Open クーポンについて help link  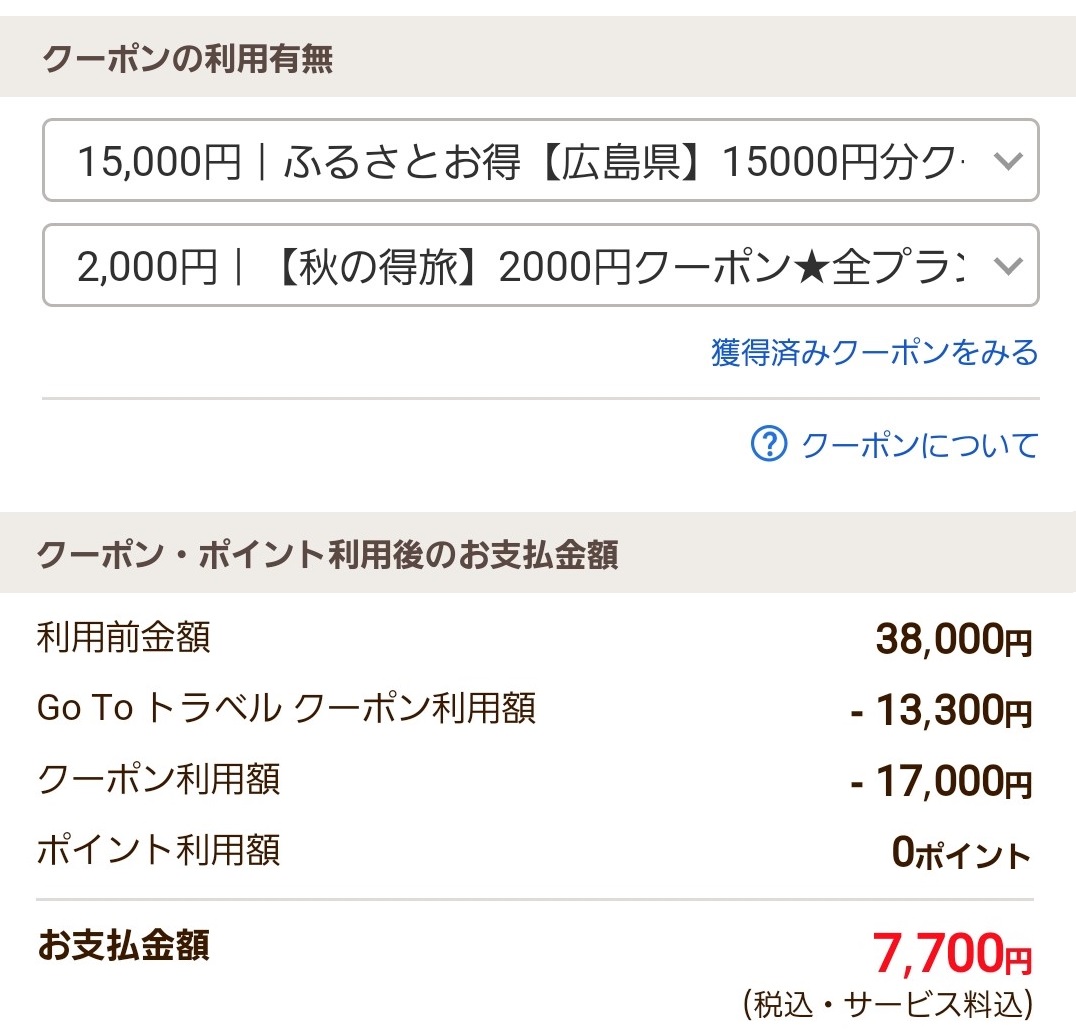920,445
